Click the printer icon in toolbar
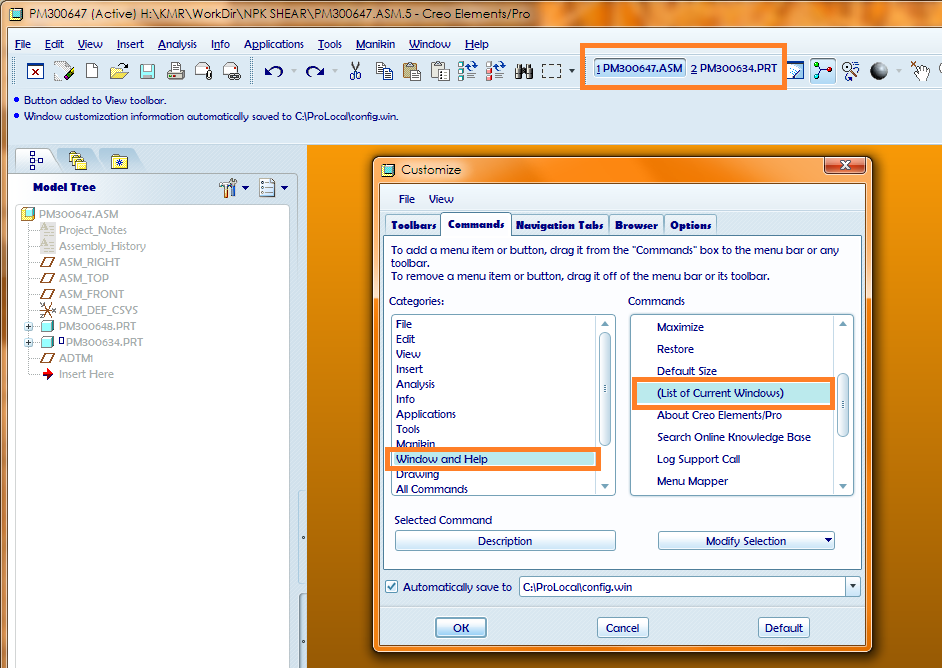 [x=175, y=71]
